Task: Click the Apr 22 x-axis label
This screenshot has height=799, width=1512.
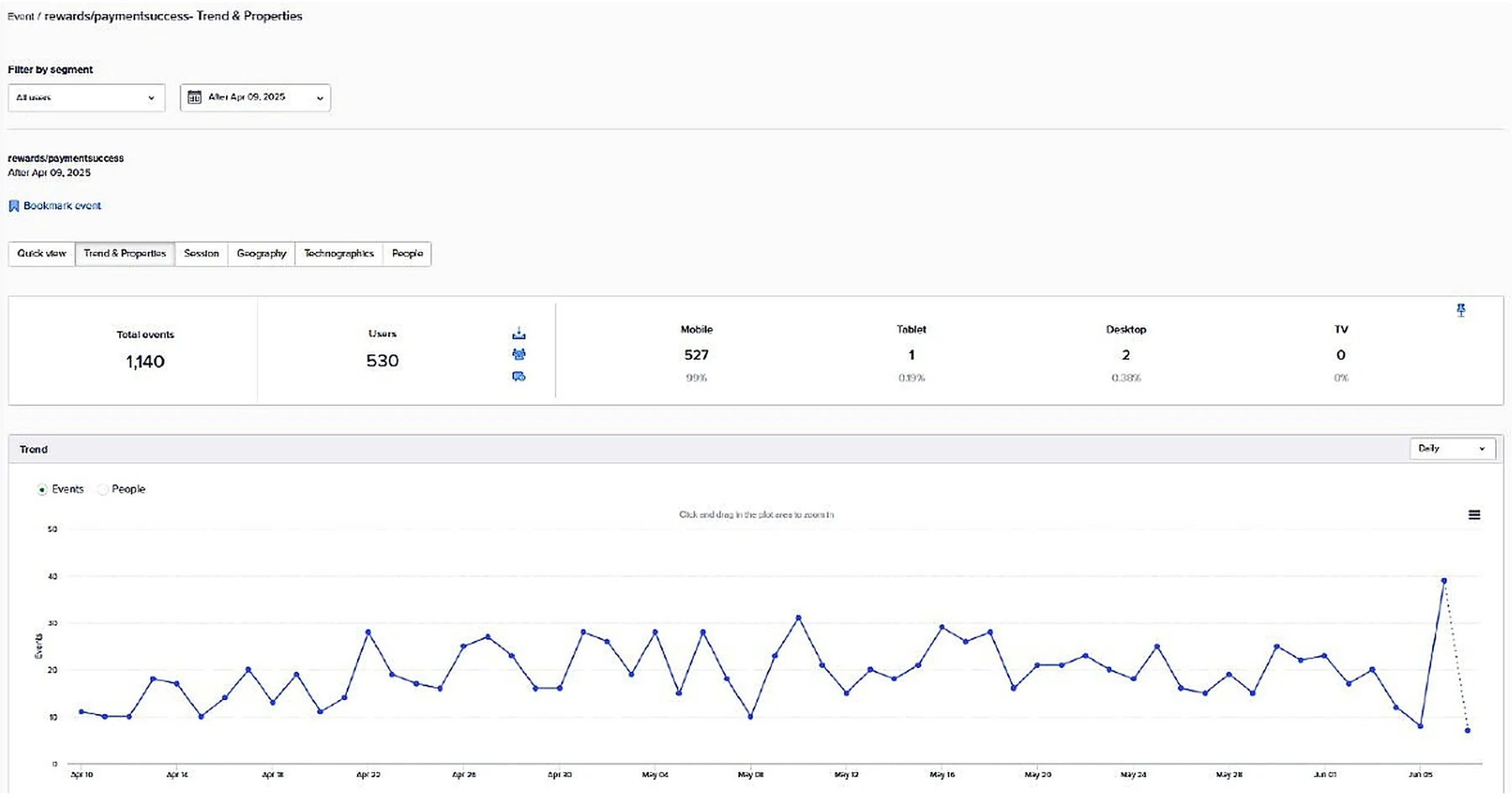Action: point(368,775)
